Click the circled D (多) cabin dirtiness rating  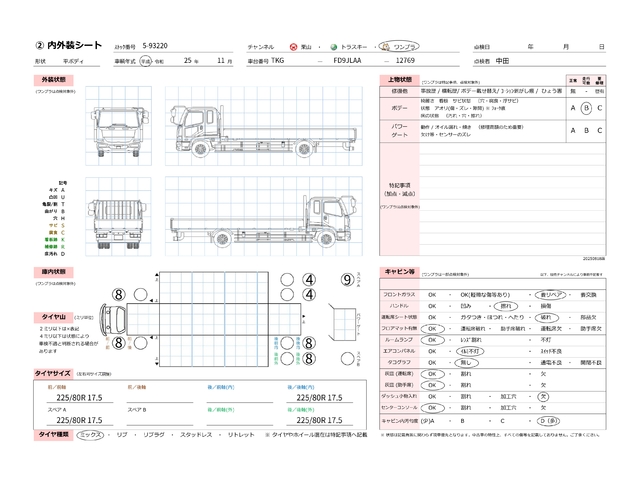(x=548, y=422)
